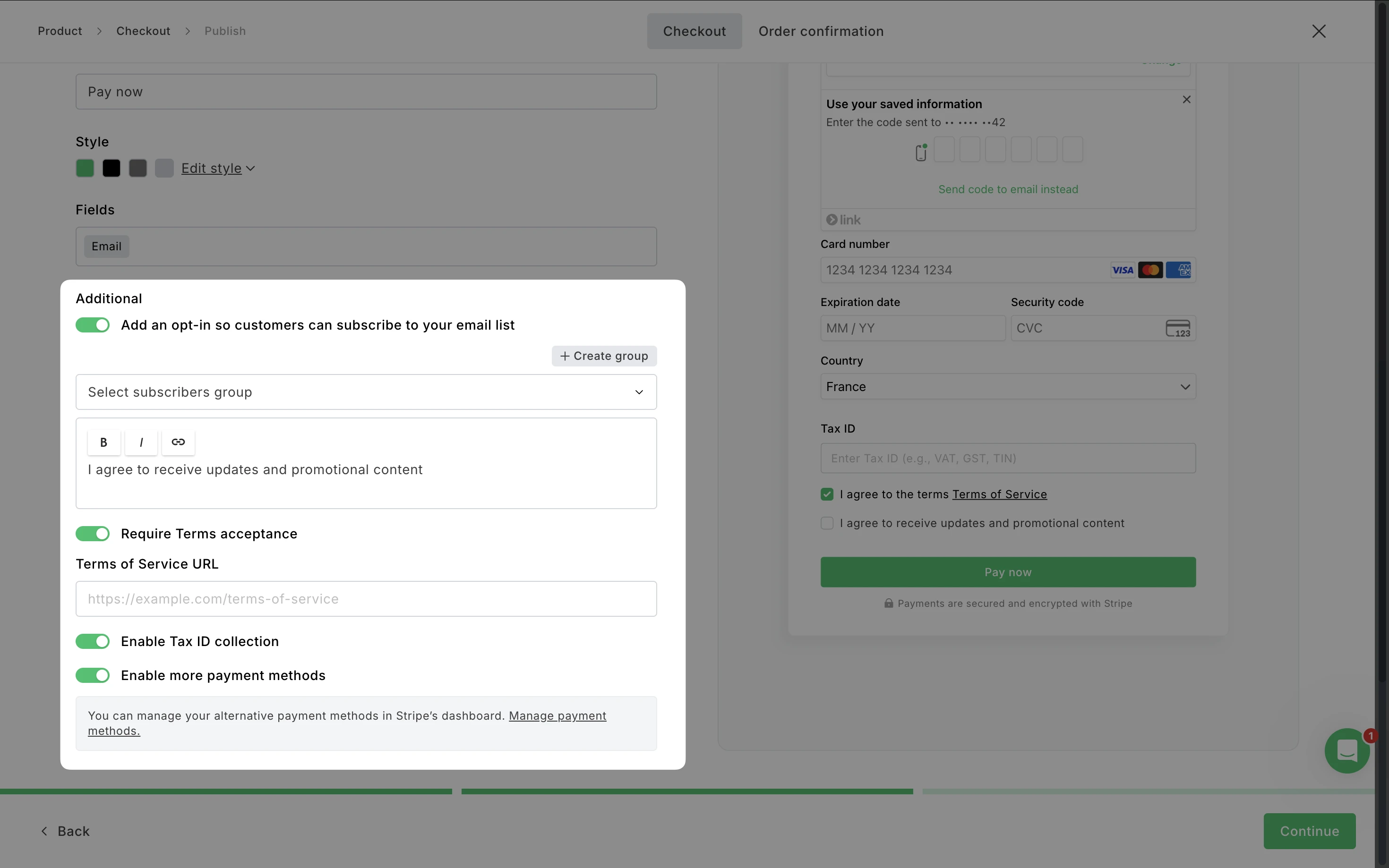The image size is (1389, 868).
Task: Toggle Enable more payment methods switch
Action: point(93,675)
